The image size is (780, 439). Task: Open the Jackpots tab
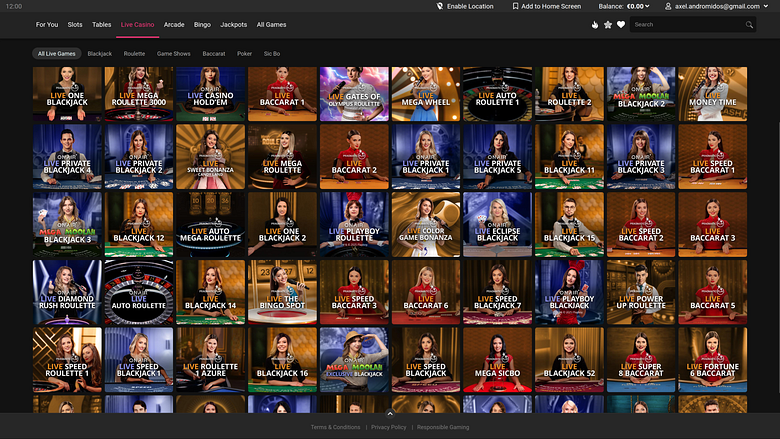click(x=233, y=24)
